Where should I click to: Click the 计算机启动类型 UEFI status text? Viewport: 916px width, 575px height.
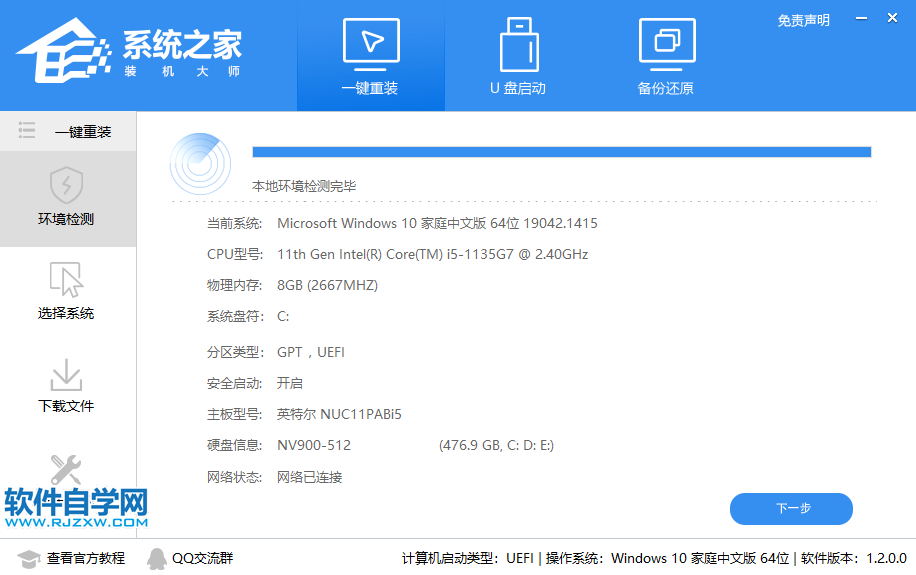(x=468, y=559)
